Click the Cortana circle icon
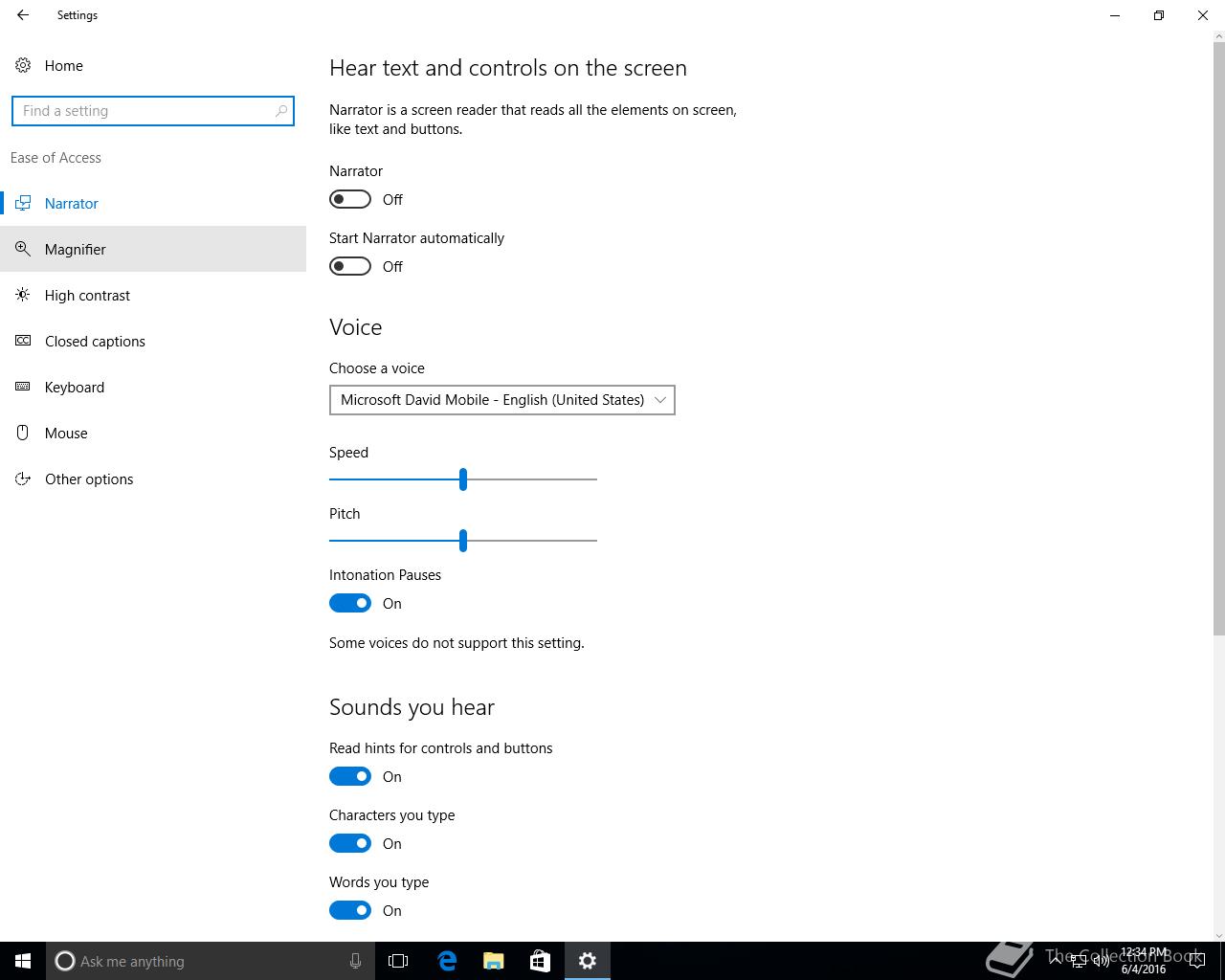The height and width of the screenshot is (980, 1225). [65, 961]
